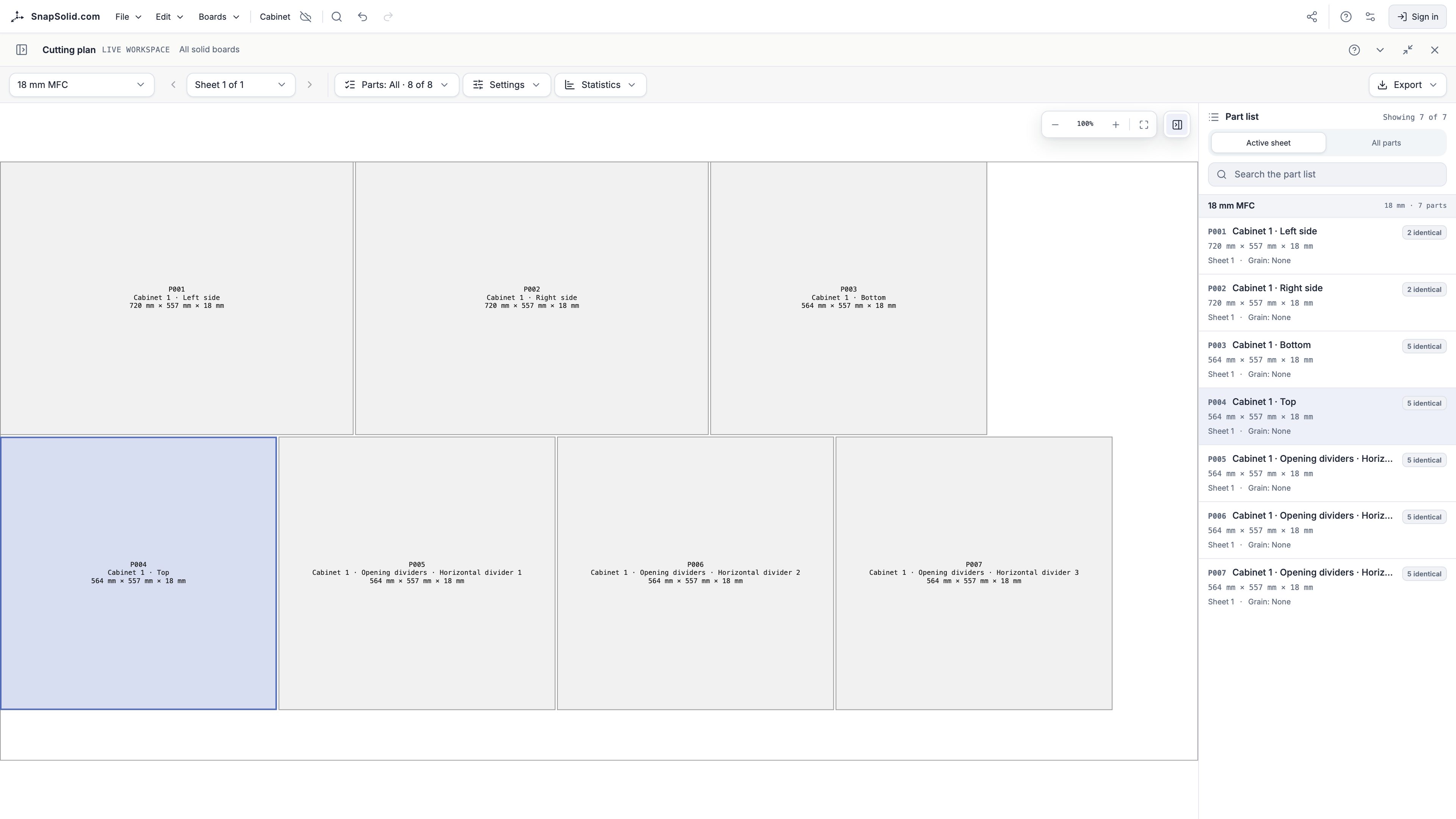Zoom out the cutting sheet
This screenshot has height=819, width=1456.
tap(1055, 124)
